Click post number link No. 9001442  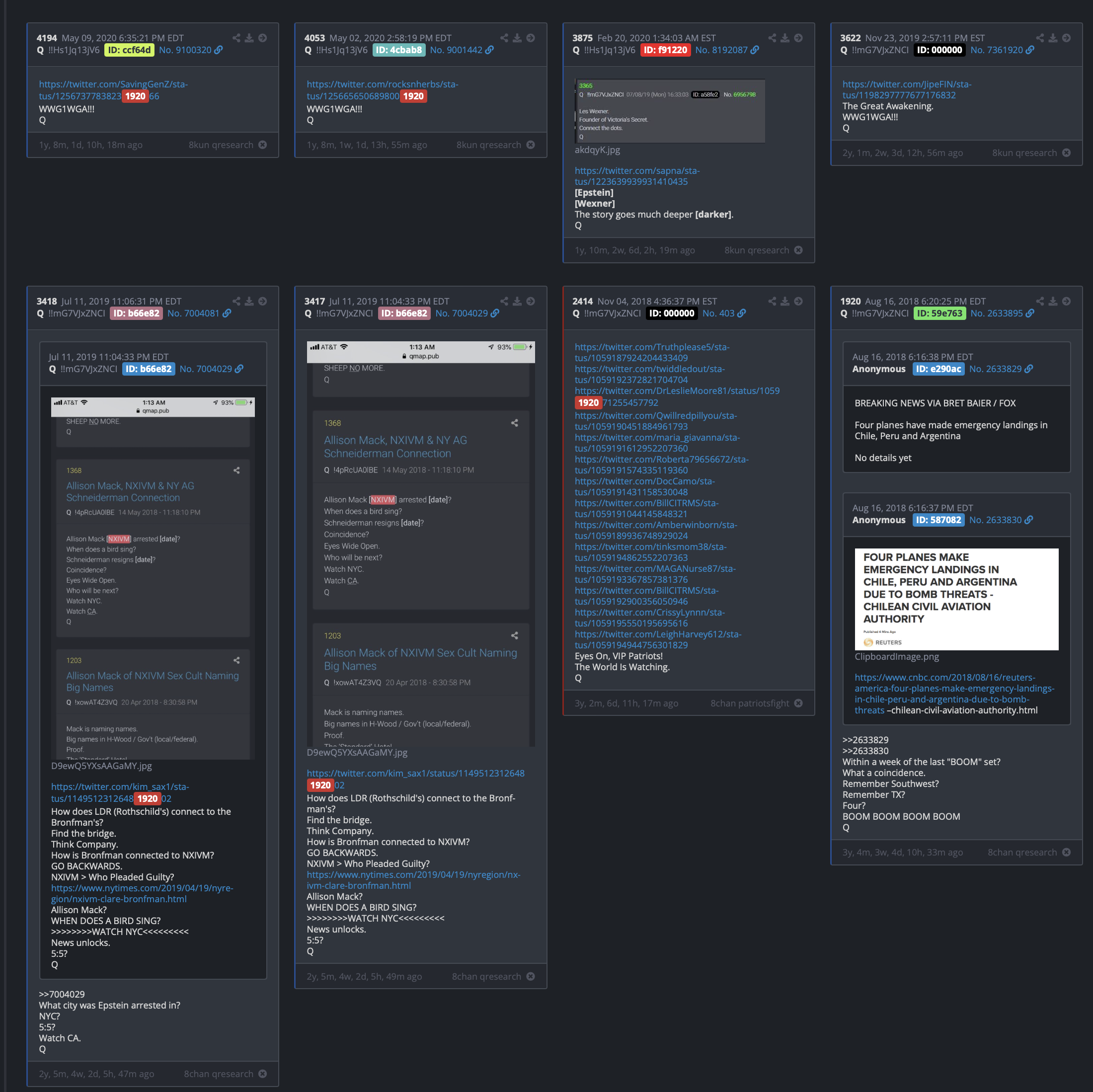coord(456,50)
